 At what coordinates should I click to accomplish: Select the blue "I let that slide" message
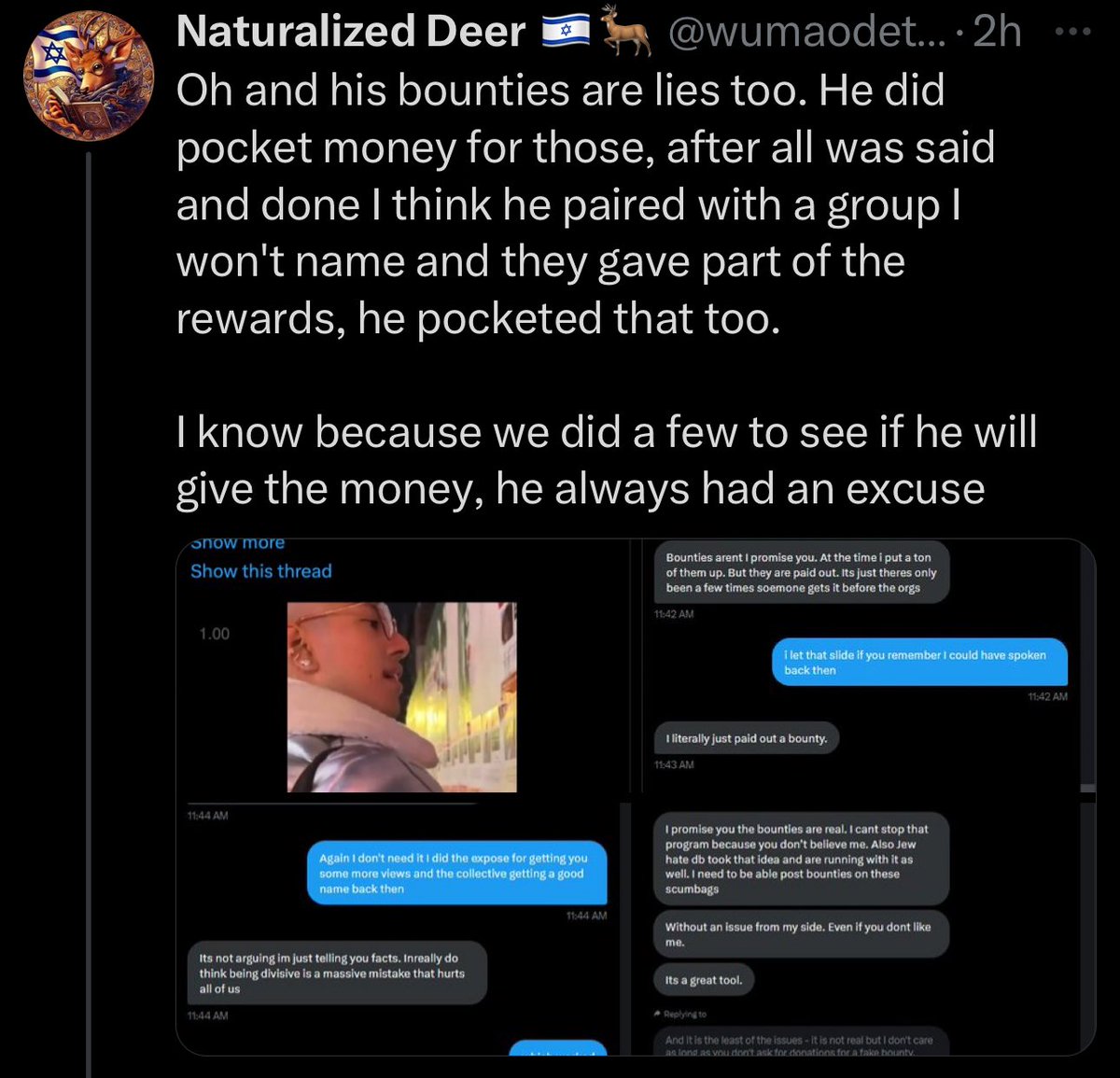point(918,662)
